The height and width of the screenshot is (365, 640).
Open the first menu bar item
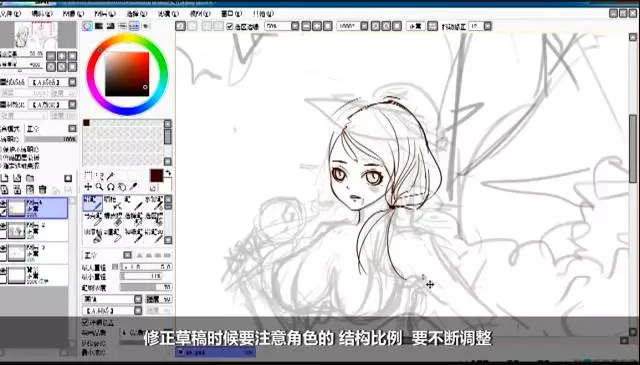[x=10, y=13]
